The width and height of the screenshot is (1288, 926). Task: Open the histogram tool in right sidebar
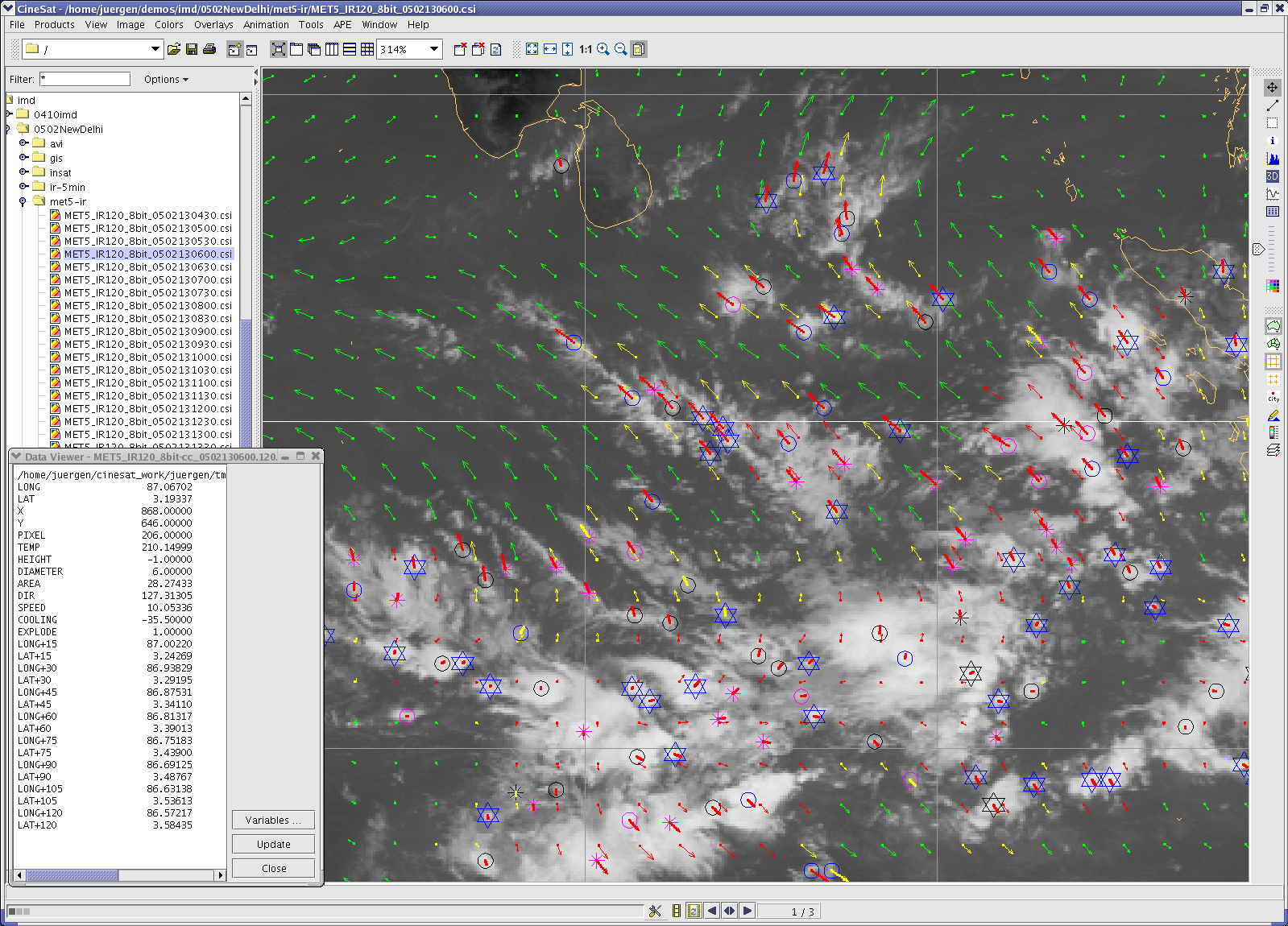tap(1273, 159)
